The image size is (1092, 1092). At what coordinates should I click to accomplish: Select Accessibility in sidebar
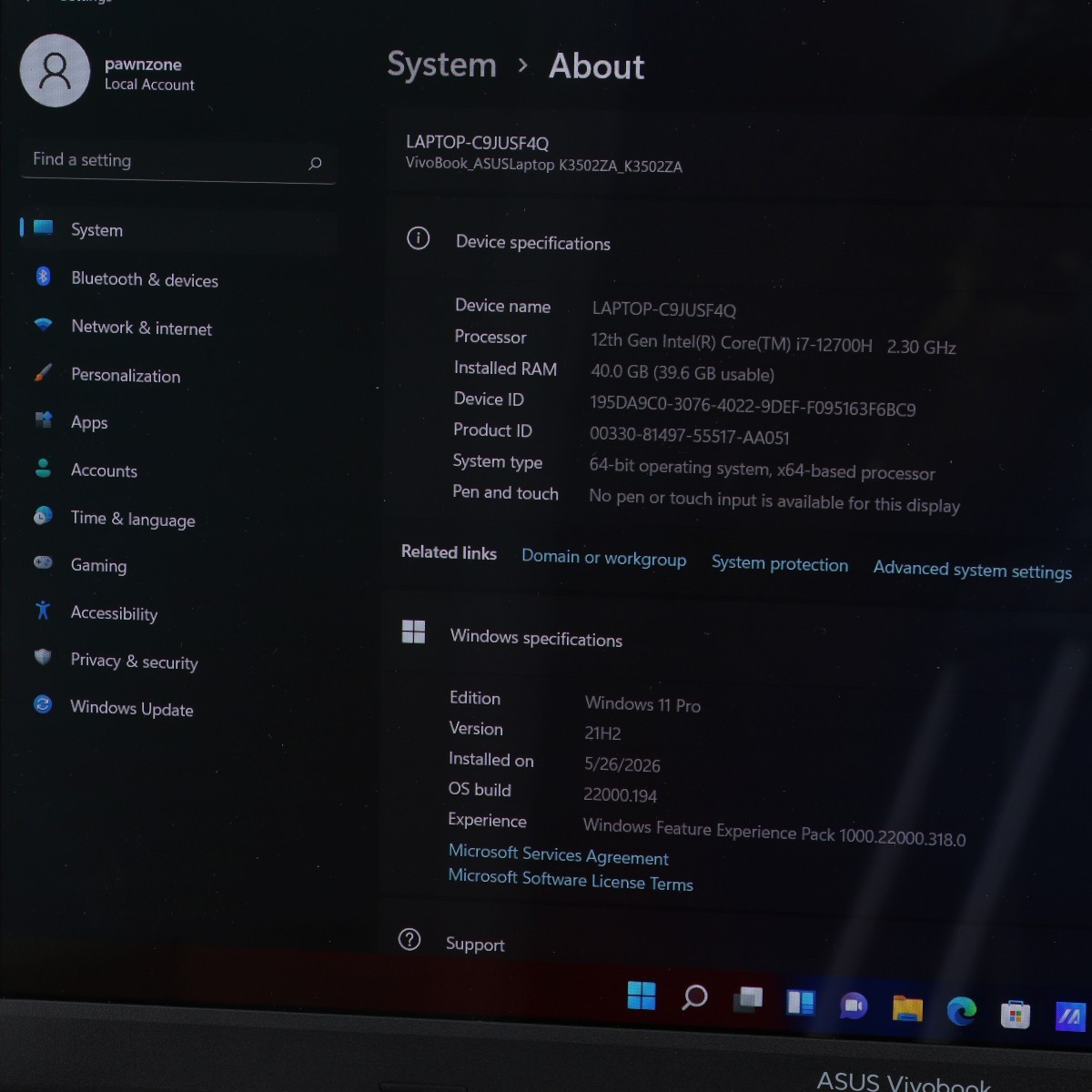click(x=114, y=613)
